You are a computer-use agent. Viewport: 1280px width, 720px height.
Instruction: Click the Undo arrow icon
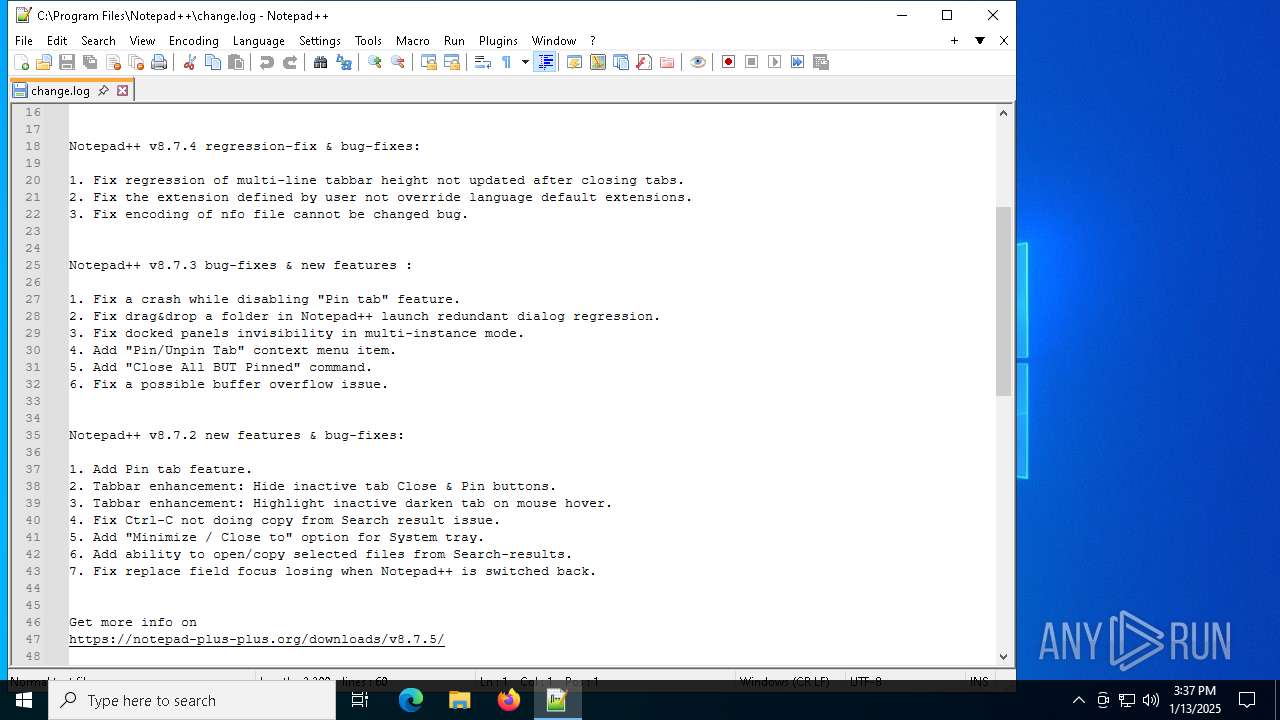point(266,62)
